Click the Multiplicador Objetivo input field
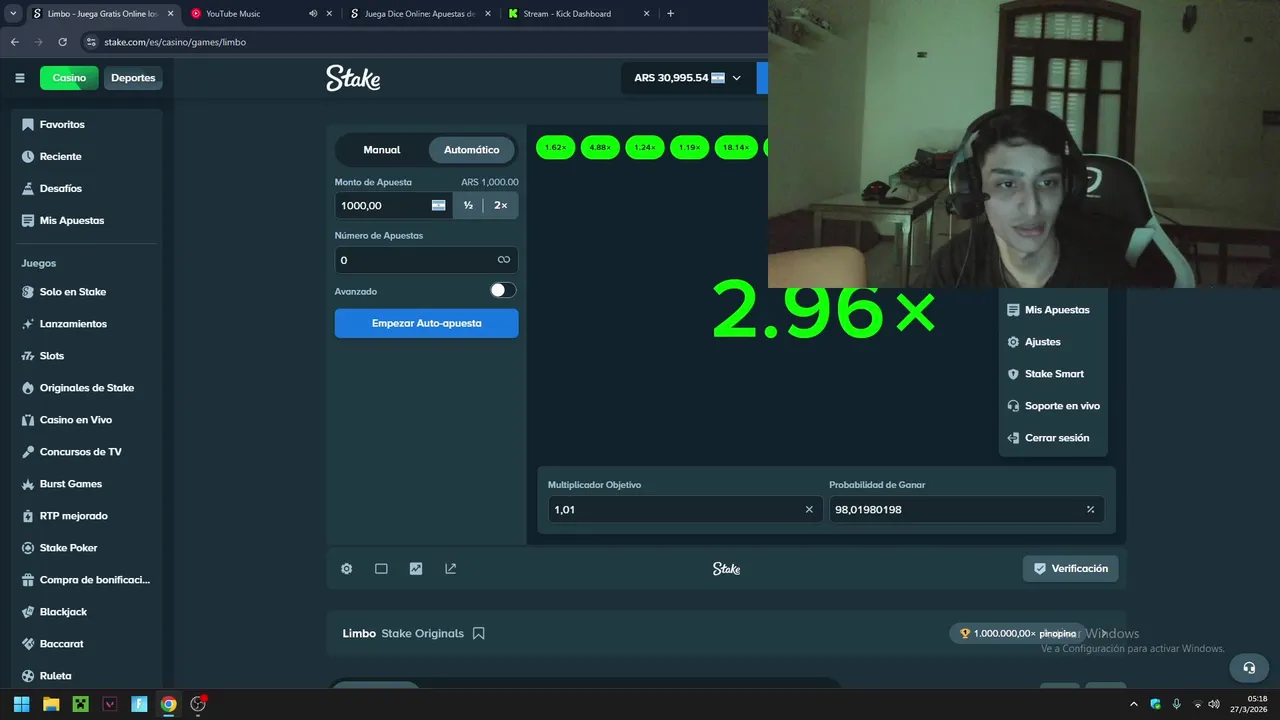The height and width of the screenshot is (720, 1280). [x=685, y=509]
